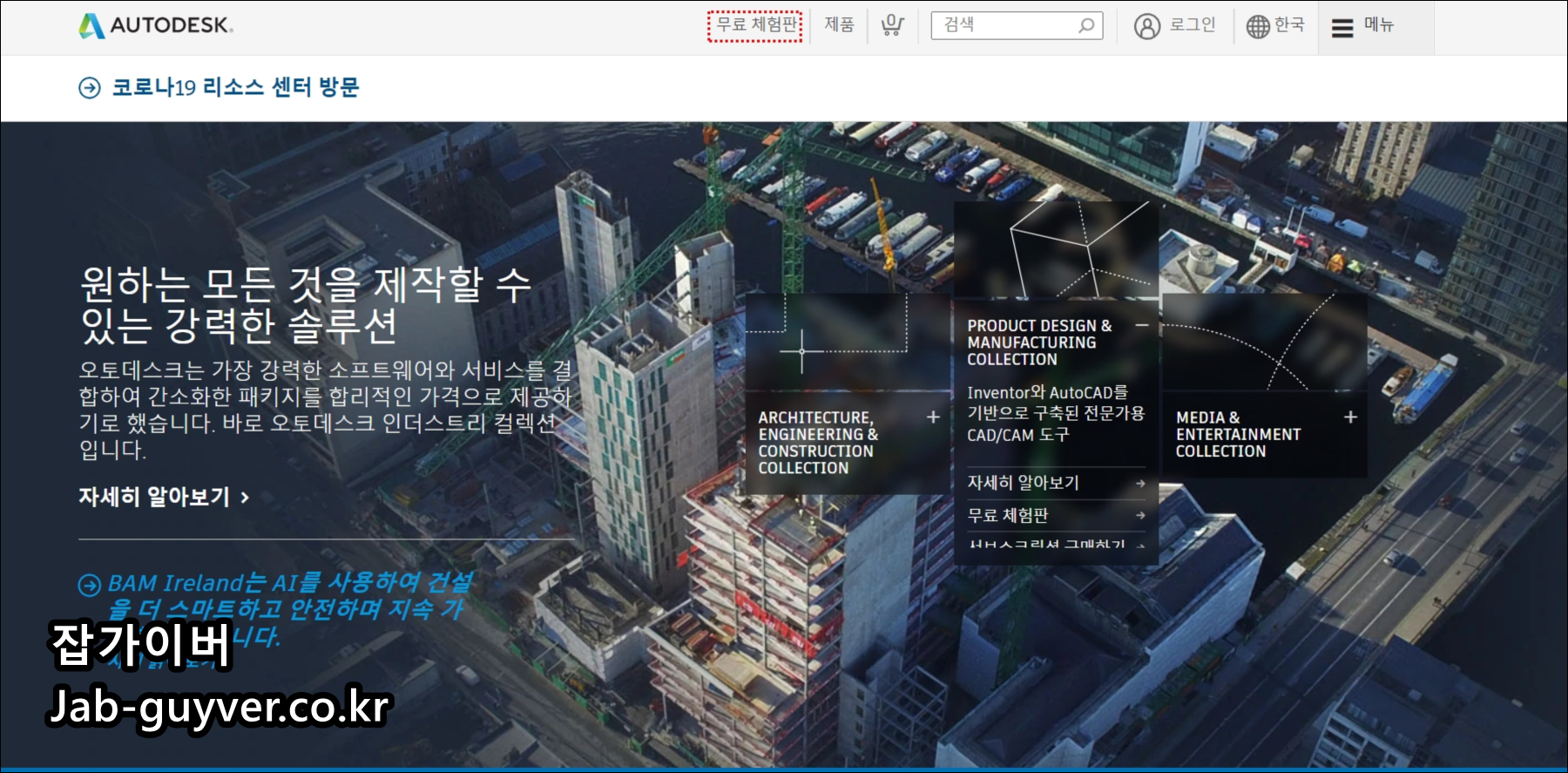This screenshot has height=773, width=1568.
Task: Click circled arrow beside BAM Ireland text
Action: tap(90, 585)
